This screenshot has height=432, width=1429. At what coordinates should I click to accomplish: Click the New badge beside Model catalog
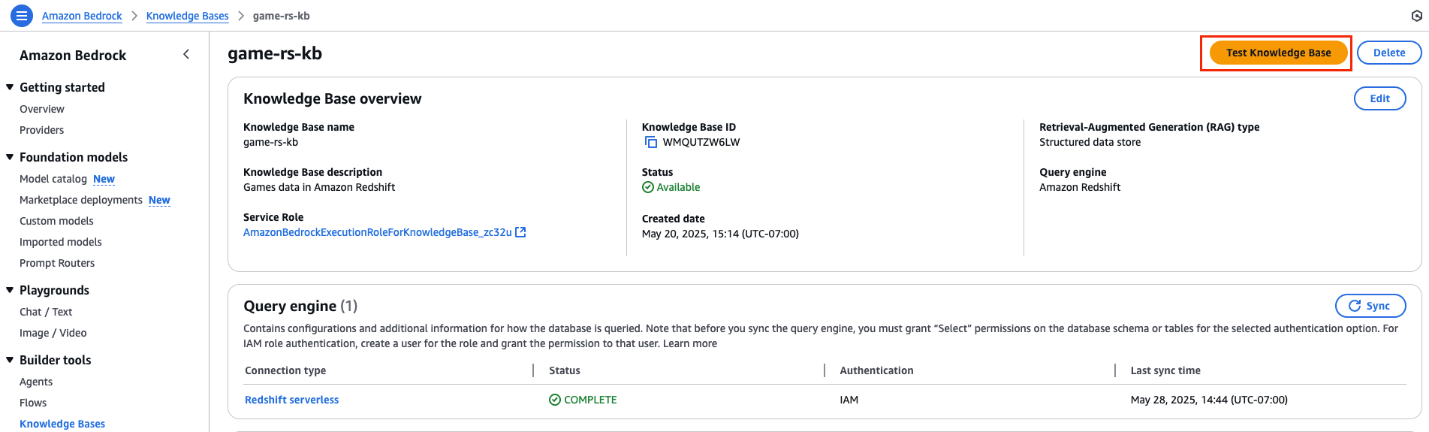[104, 179]
